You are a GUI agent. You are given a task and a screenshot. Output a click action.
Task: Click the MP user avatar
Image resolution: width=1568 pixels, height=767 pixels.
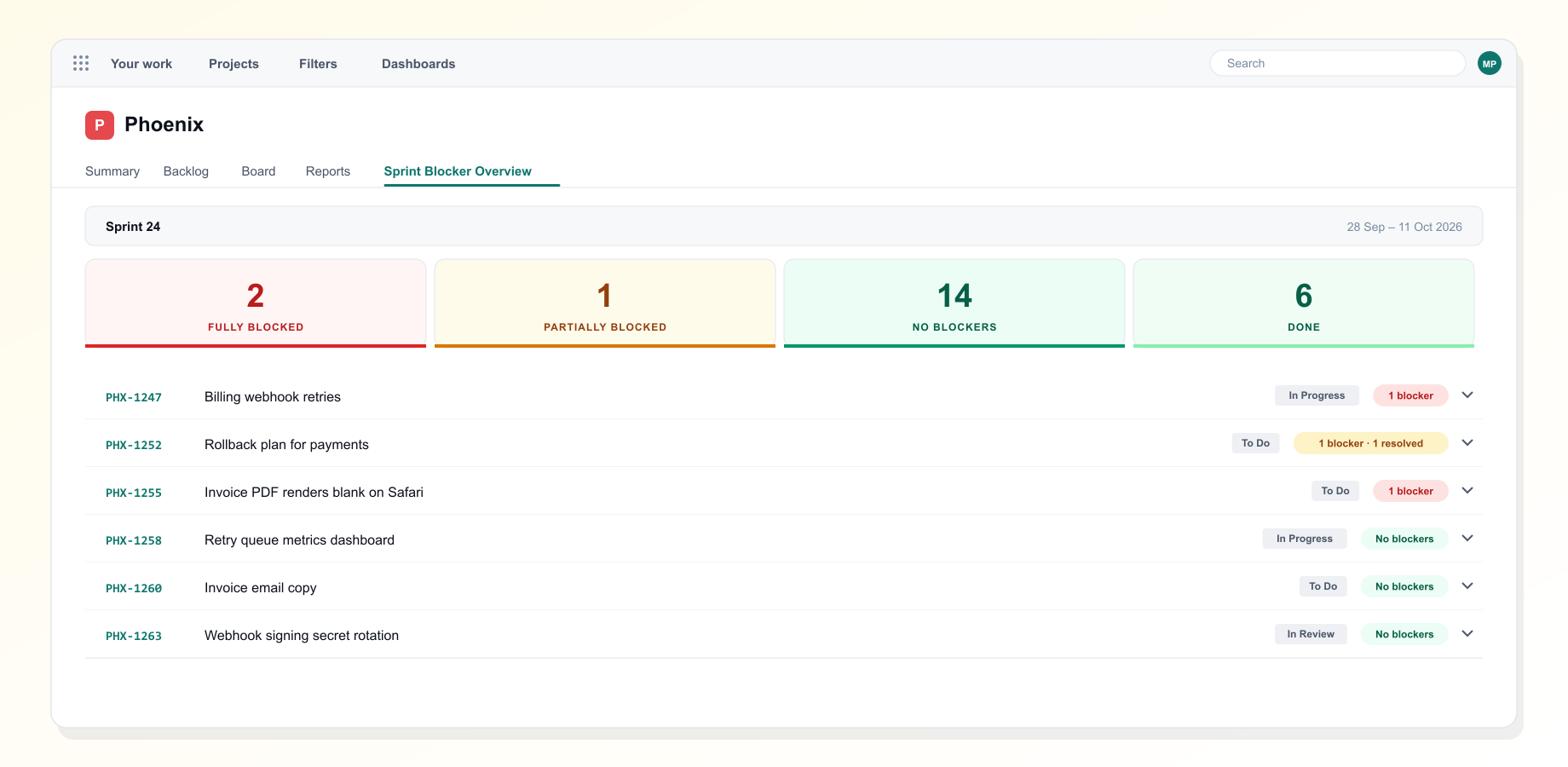click(x=1489, y=63)
